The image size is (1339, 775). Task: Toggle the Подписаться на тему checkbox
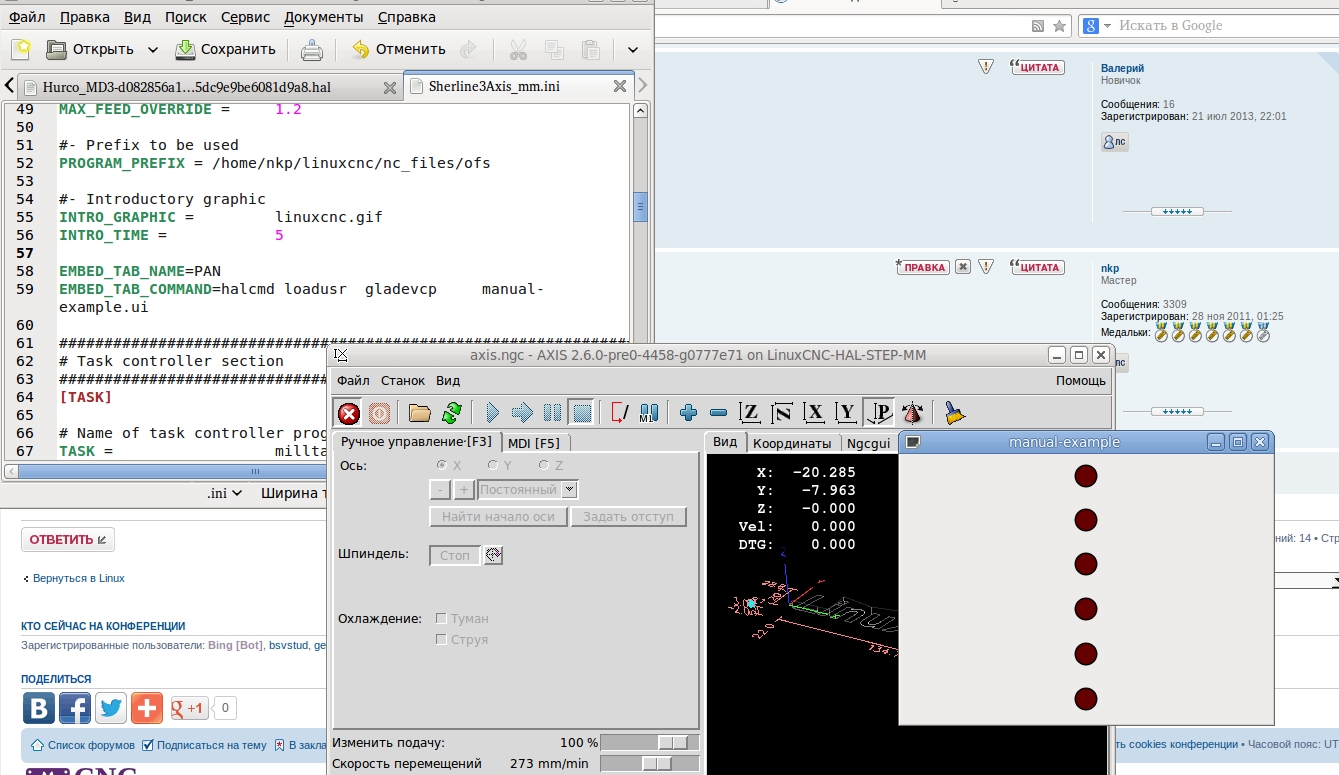148,745
